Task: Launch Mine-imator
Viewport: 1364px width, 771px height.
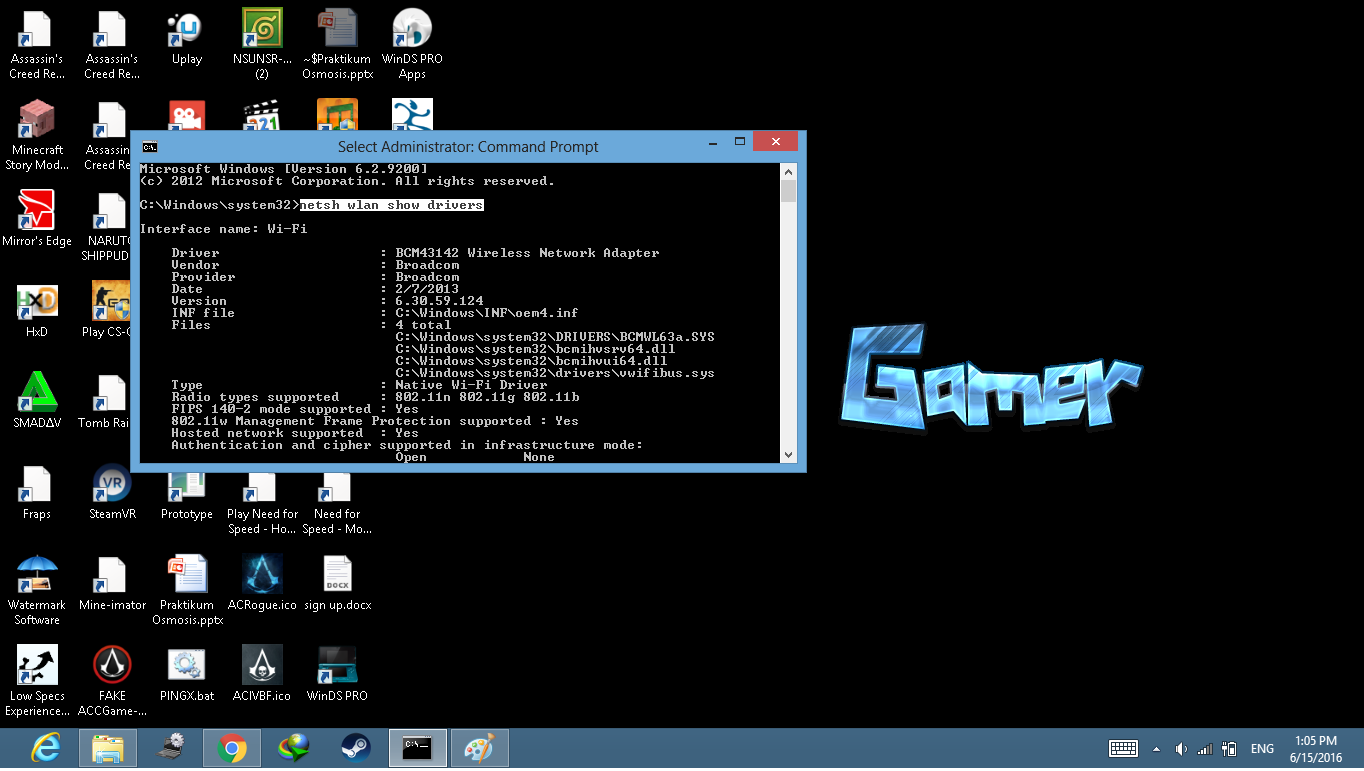Action: [x=111, y=576]
